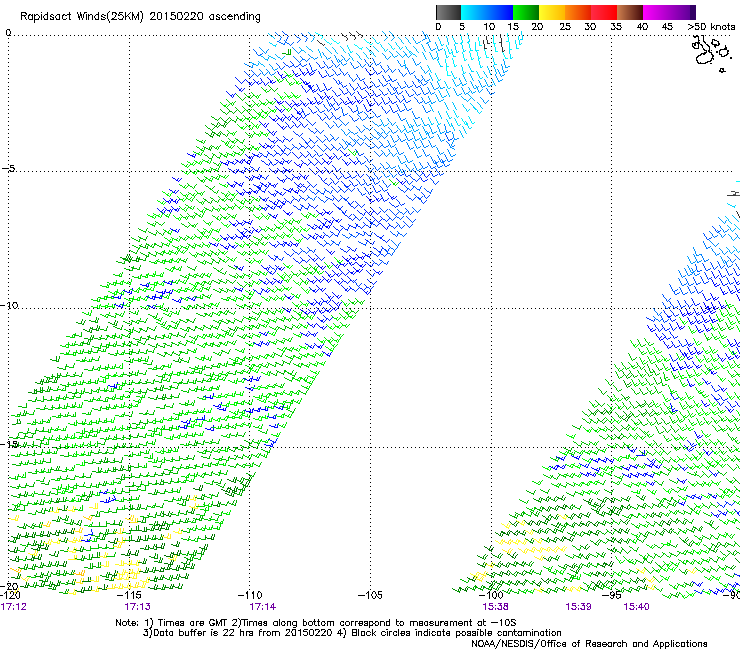
Task: Click the gray 0-5 knots color band
Action: point(448,12)
